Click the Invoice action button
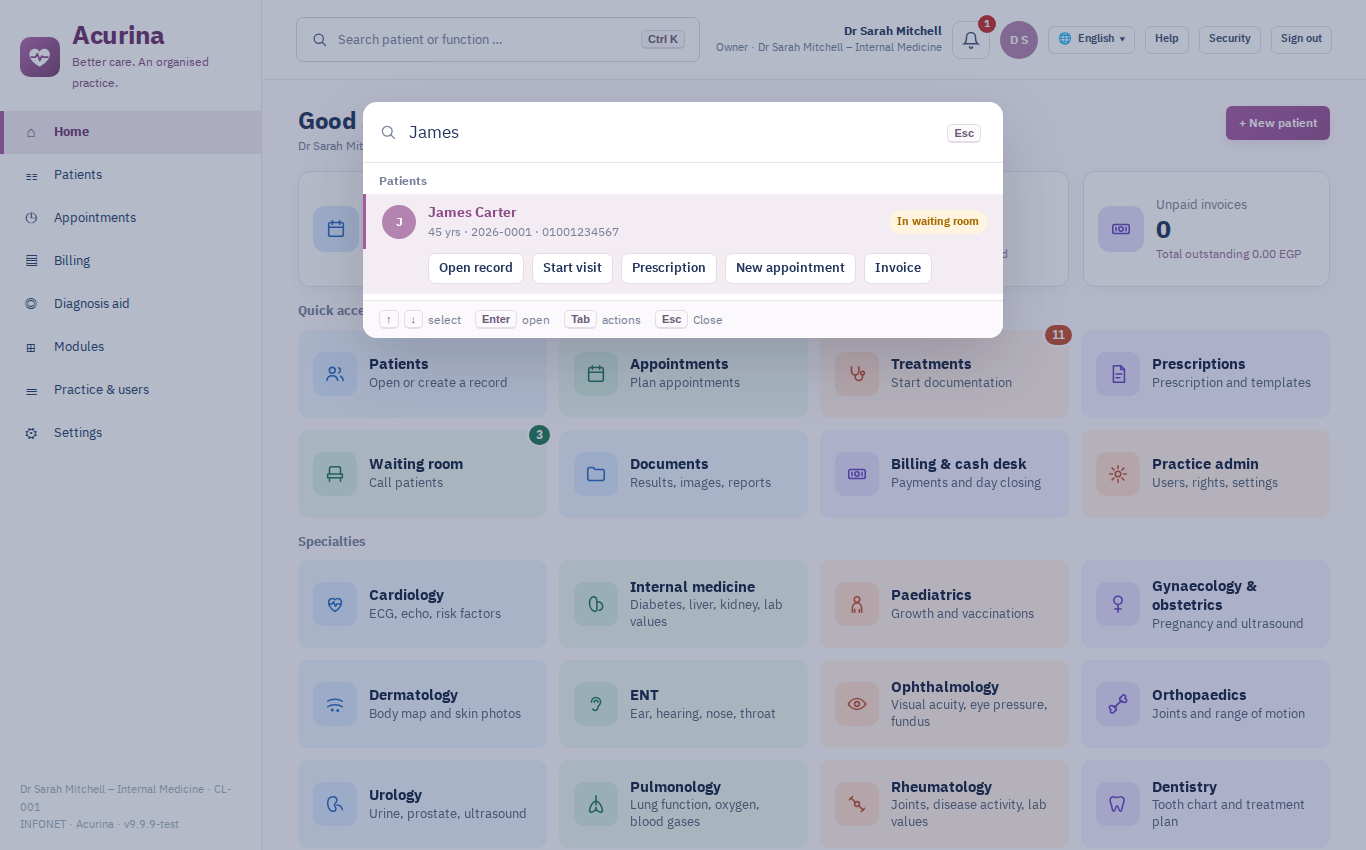 898,268
